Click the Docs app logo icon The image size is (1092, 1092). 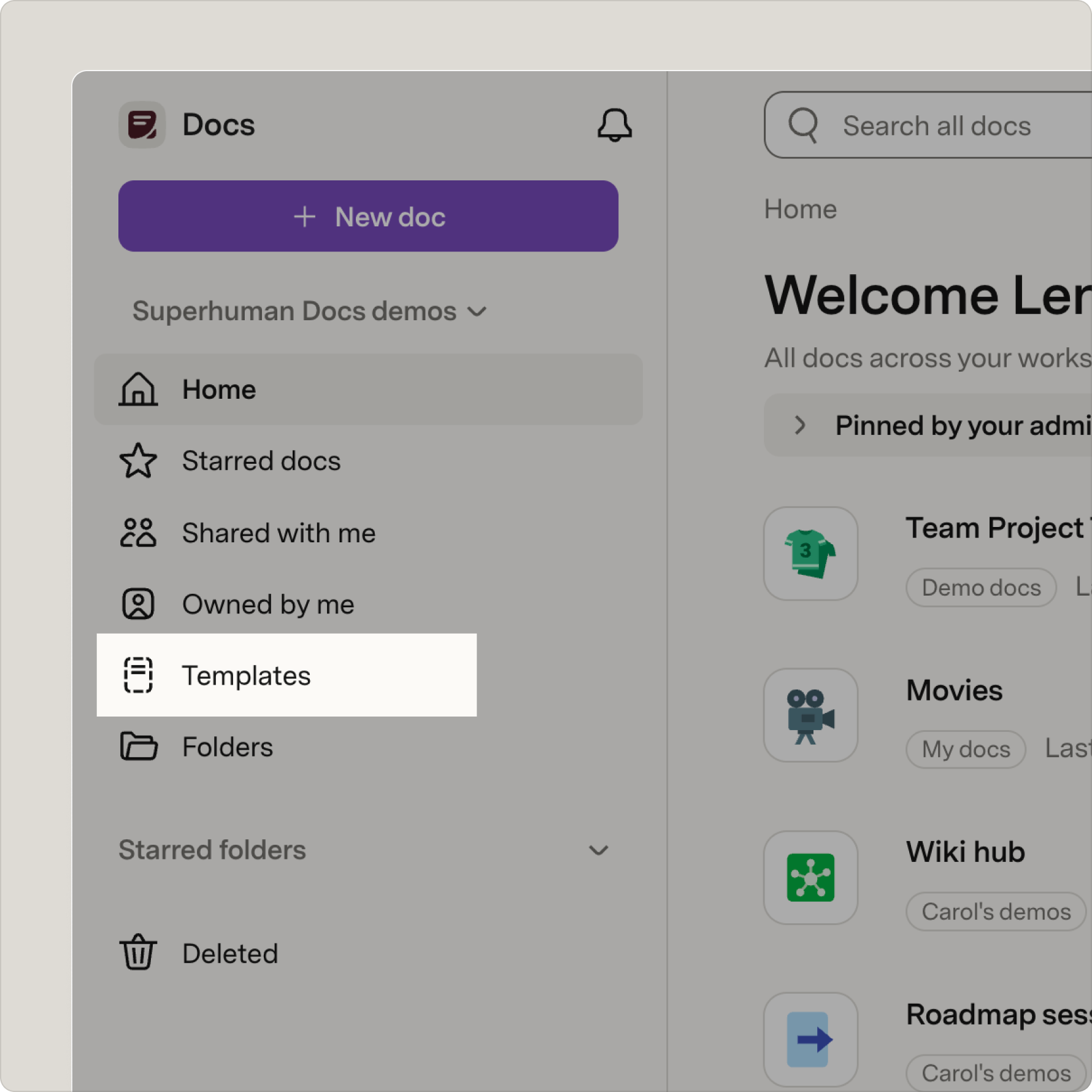142,125
